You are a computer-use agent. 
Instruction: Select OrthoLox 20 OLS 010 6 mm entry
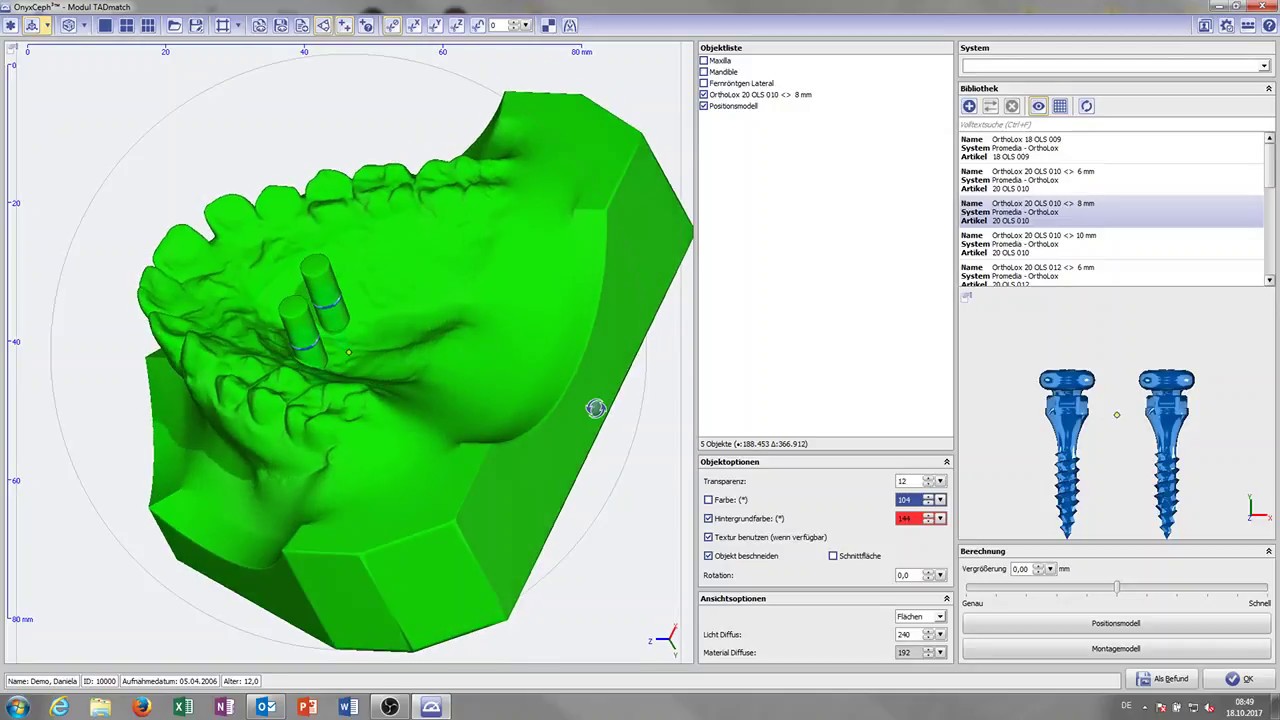coord(1110,180)
